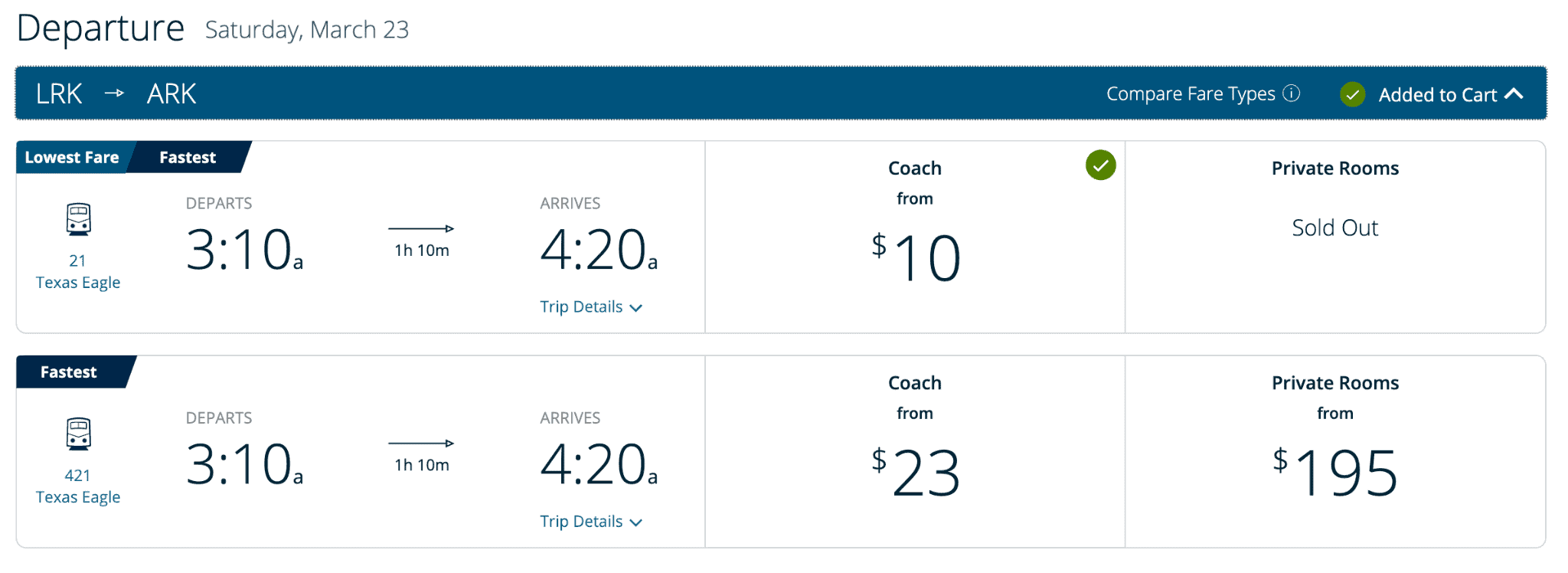Click the duration arrow above 1h 10m on train 421

click(421, 443)
